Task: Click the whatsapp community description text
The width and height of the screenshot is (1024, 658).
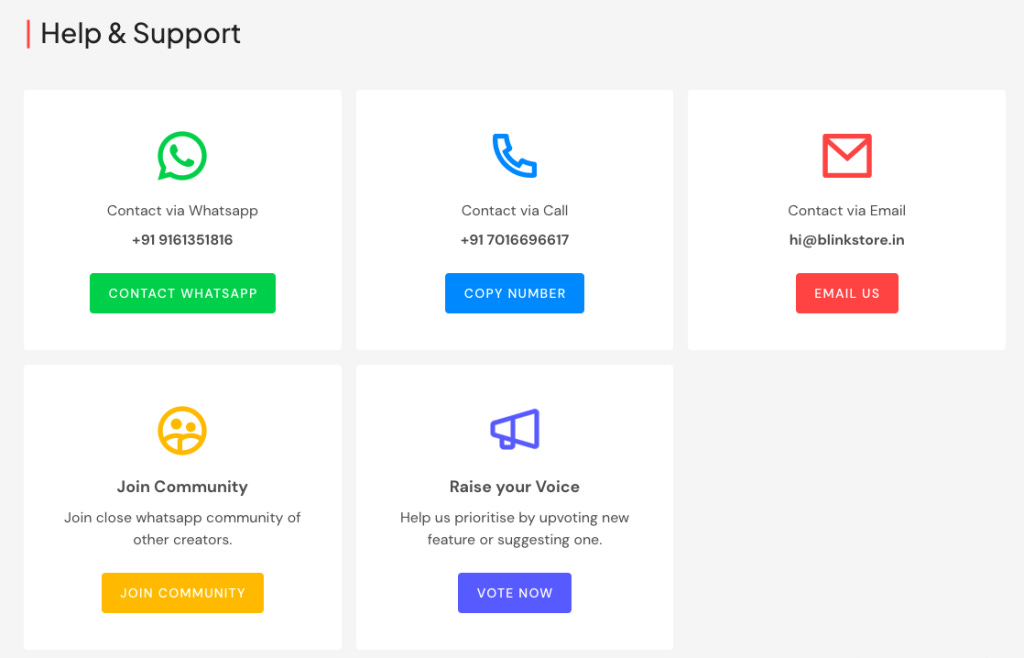Action: pyautogui.click(x=182, y=528)
